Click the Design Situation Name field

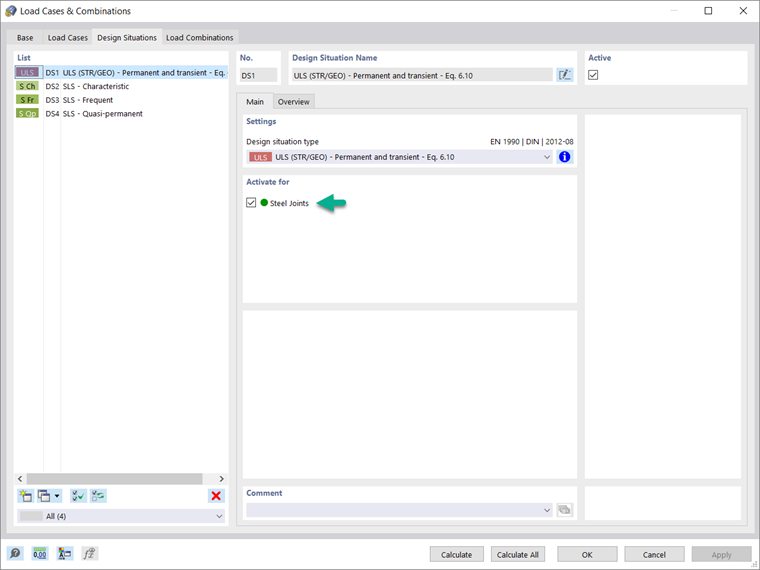421,75
